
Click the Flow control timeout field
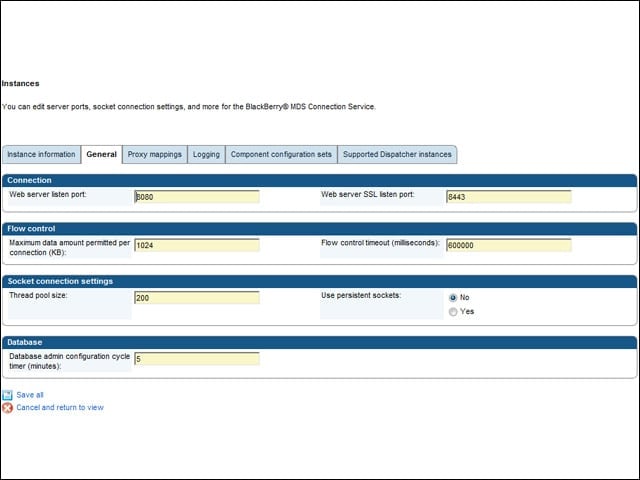click(509, 245)
